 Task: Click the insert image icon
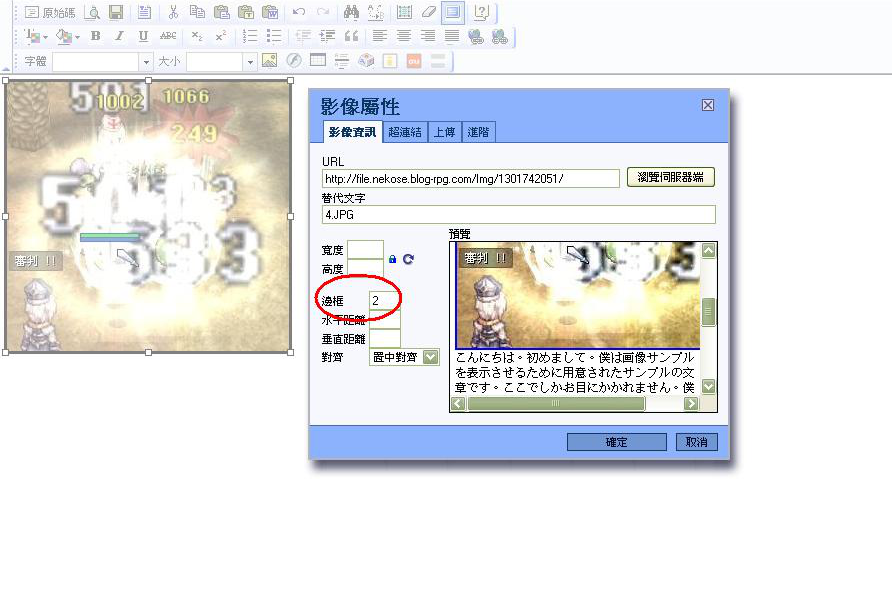coord(269,61)
